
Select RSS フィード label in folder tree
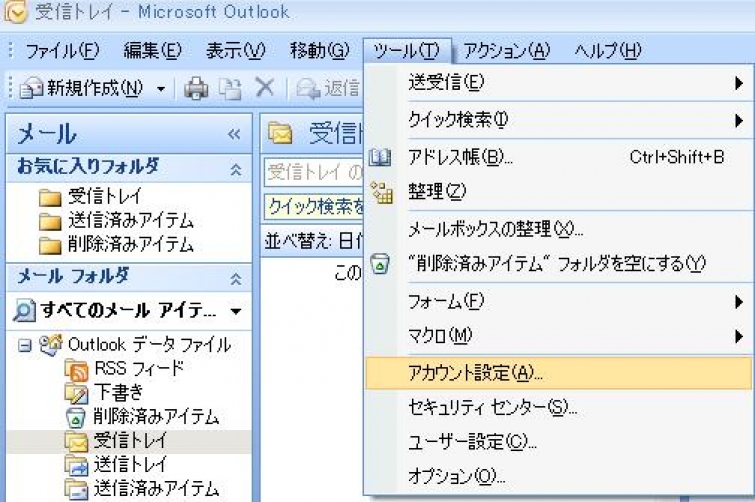(140, 369)
